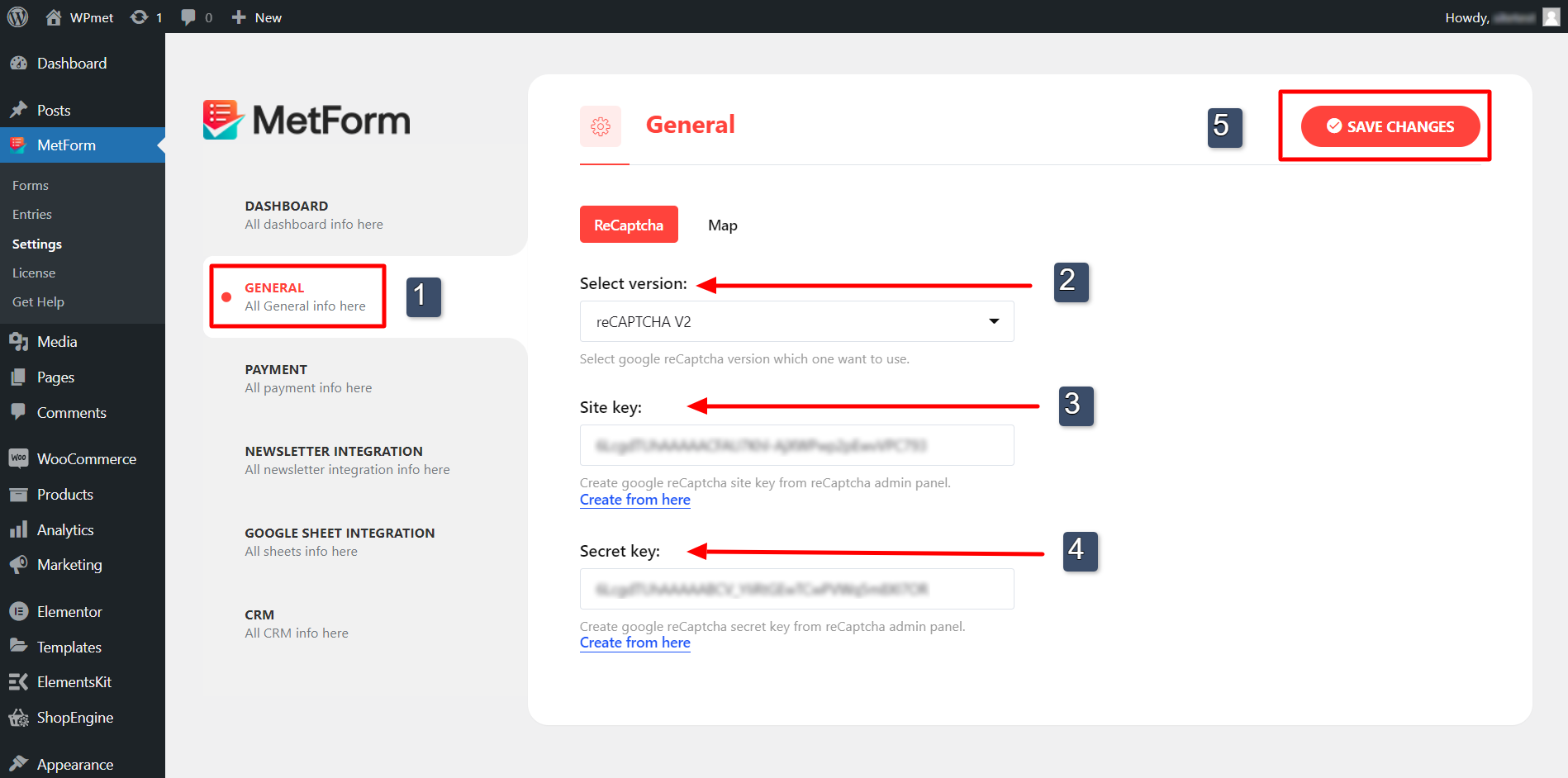Viewport: 1568px width, 778px height.
Task: Follow Create from here link under Site key
Action: click(635, 500)
